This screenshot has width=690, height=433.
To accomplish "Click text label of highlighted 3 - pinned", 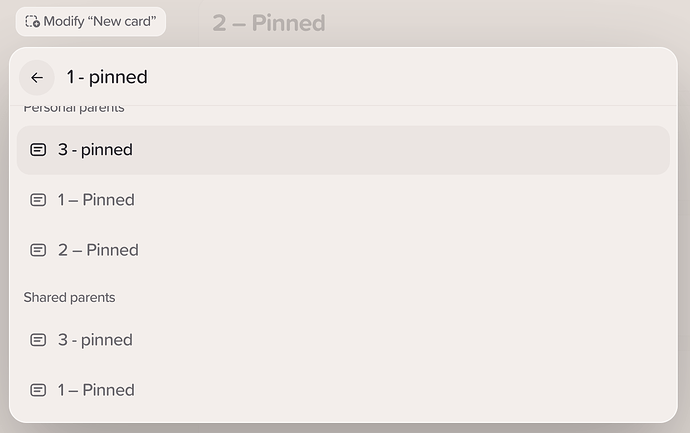I will (x=95, y=150).
